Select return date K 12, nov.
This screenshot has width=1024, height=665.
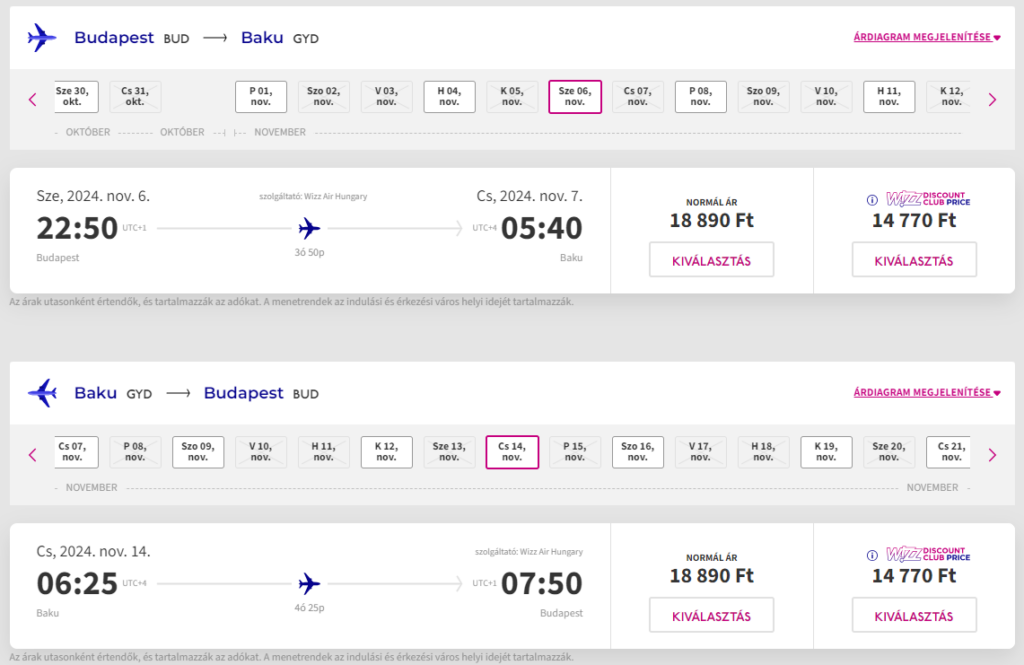386,452
